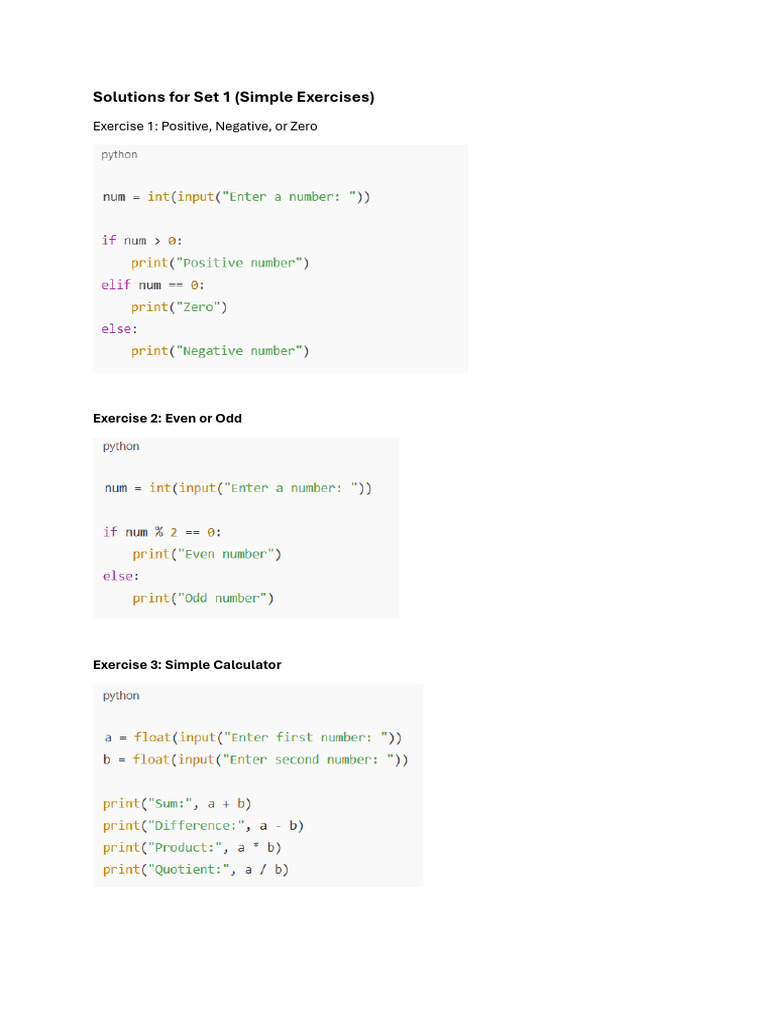This screenshot has width=768, height=1024.
Task: Click the Exercise 3: Simple Calculator heading
Action: click(x=187, y=665)
